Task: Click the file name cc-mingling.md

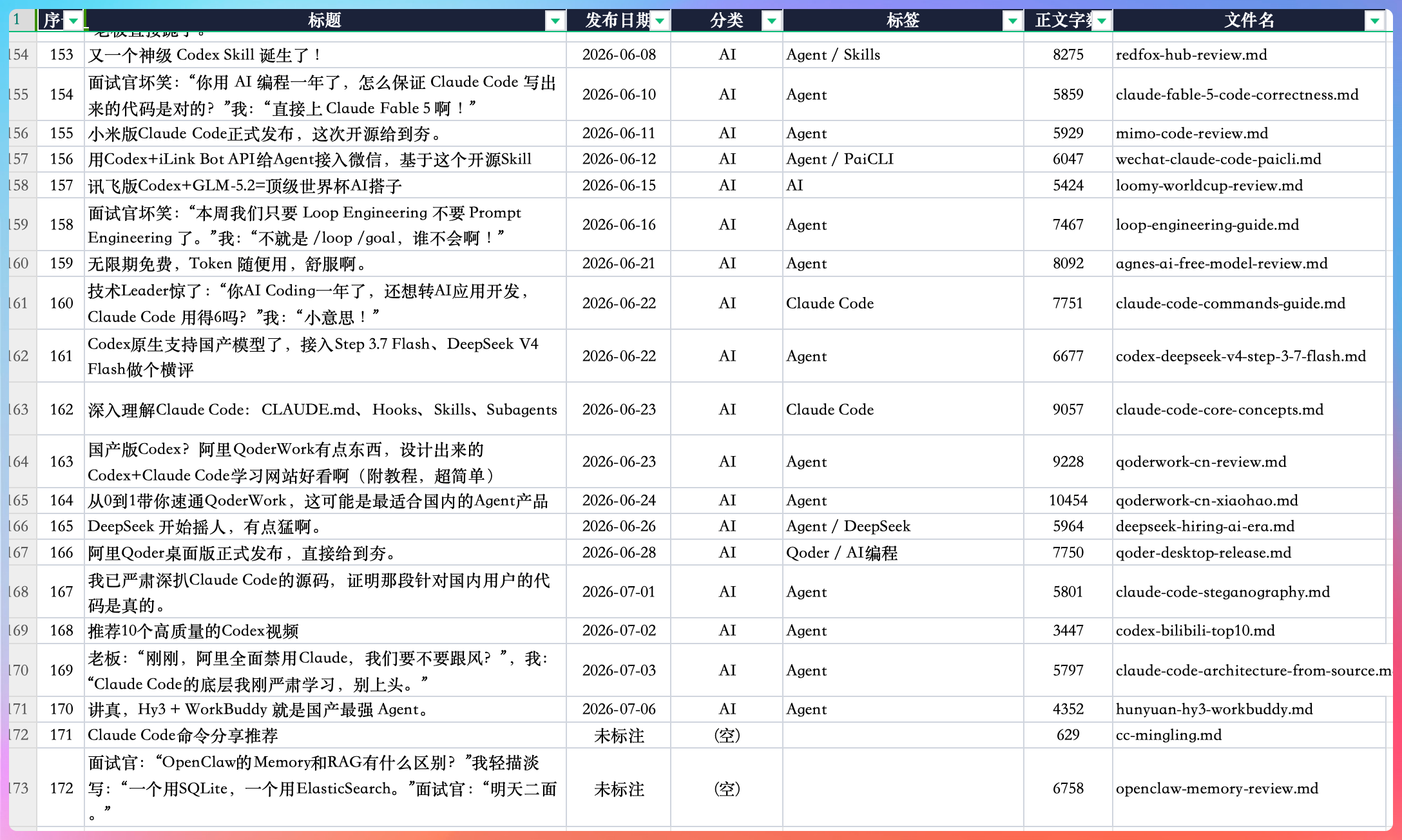Action: pyautogui.click(x=1169, y=735)
